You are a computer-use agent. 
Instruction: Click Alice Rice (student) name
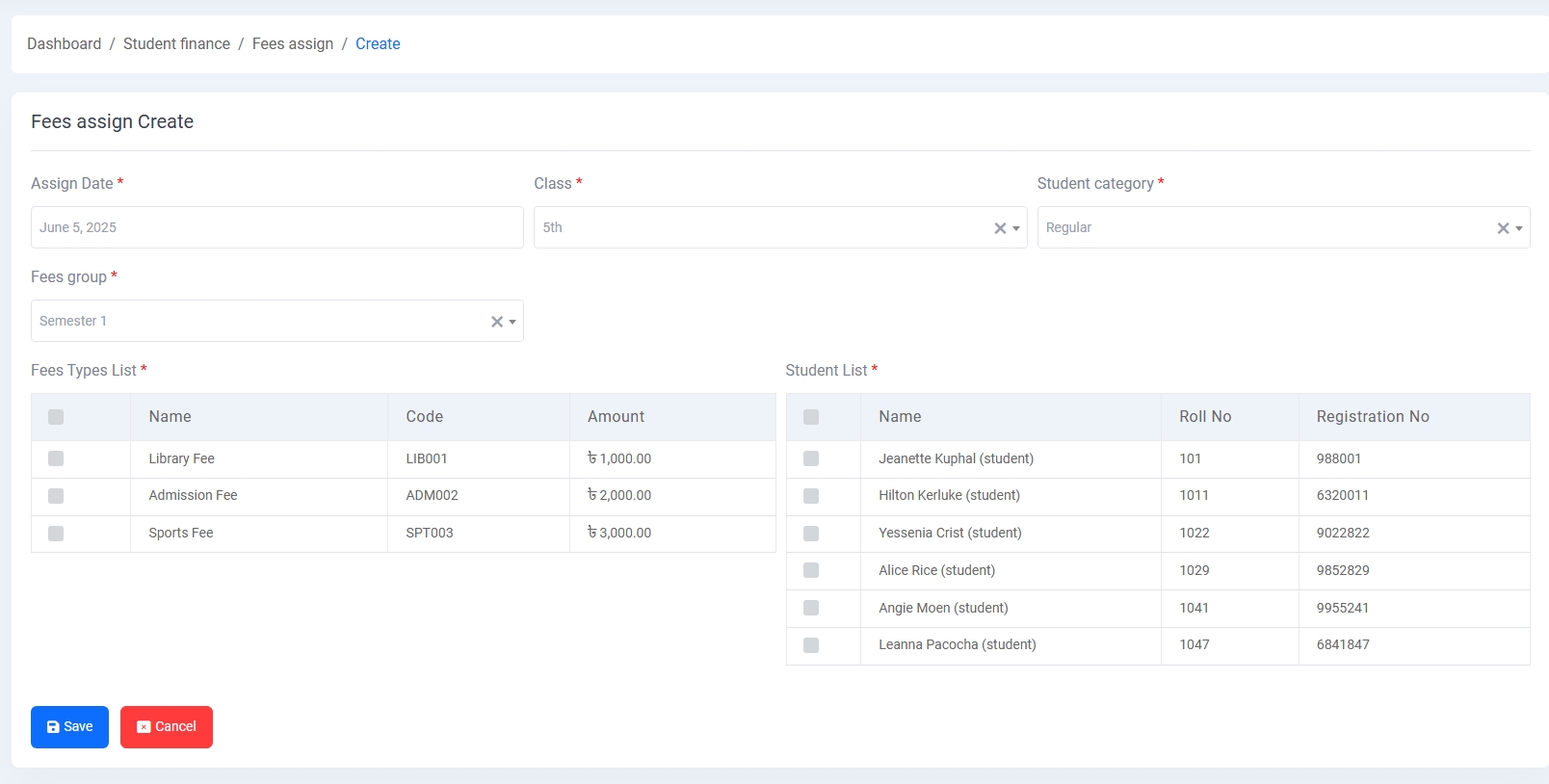(x=936, y=570)
